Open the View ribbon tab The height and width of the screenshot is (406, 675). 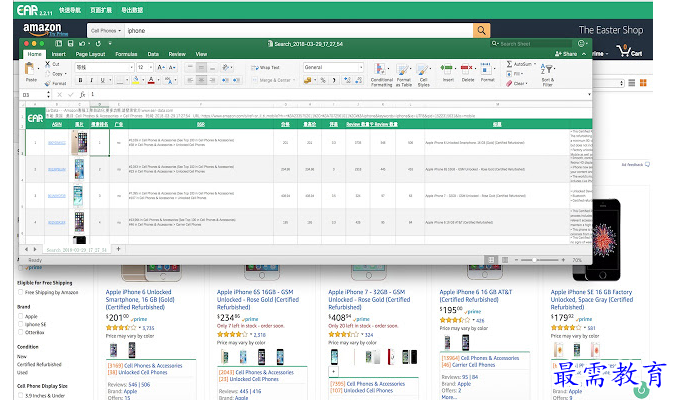point(201,54)
